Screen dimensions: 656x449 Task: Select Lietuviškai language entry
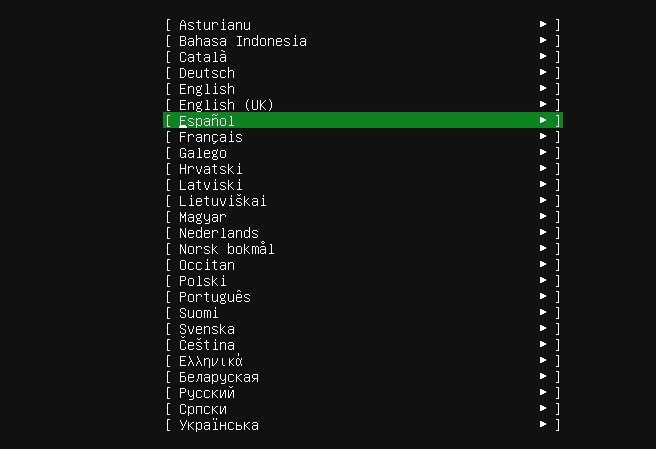222,201
